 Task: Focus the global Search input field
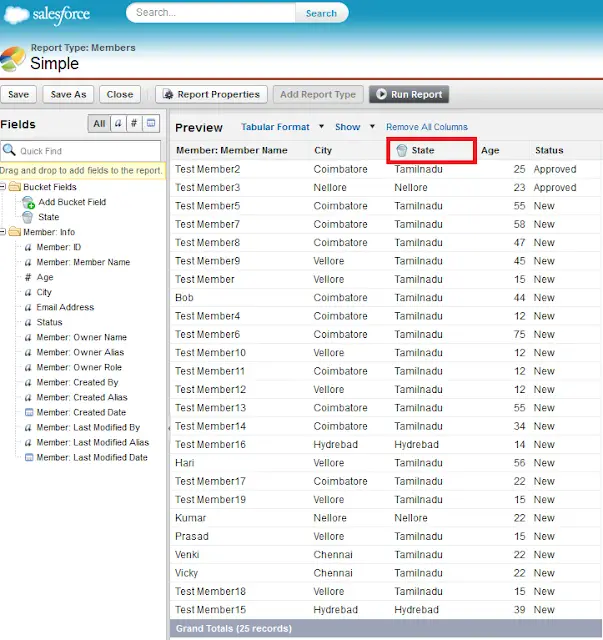tap(211, 13)
